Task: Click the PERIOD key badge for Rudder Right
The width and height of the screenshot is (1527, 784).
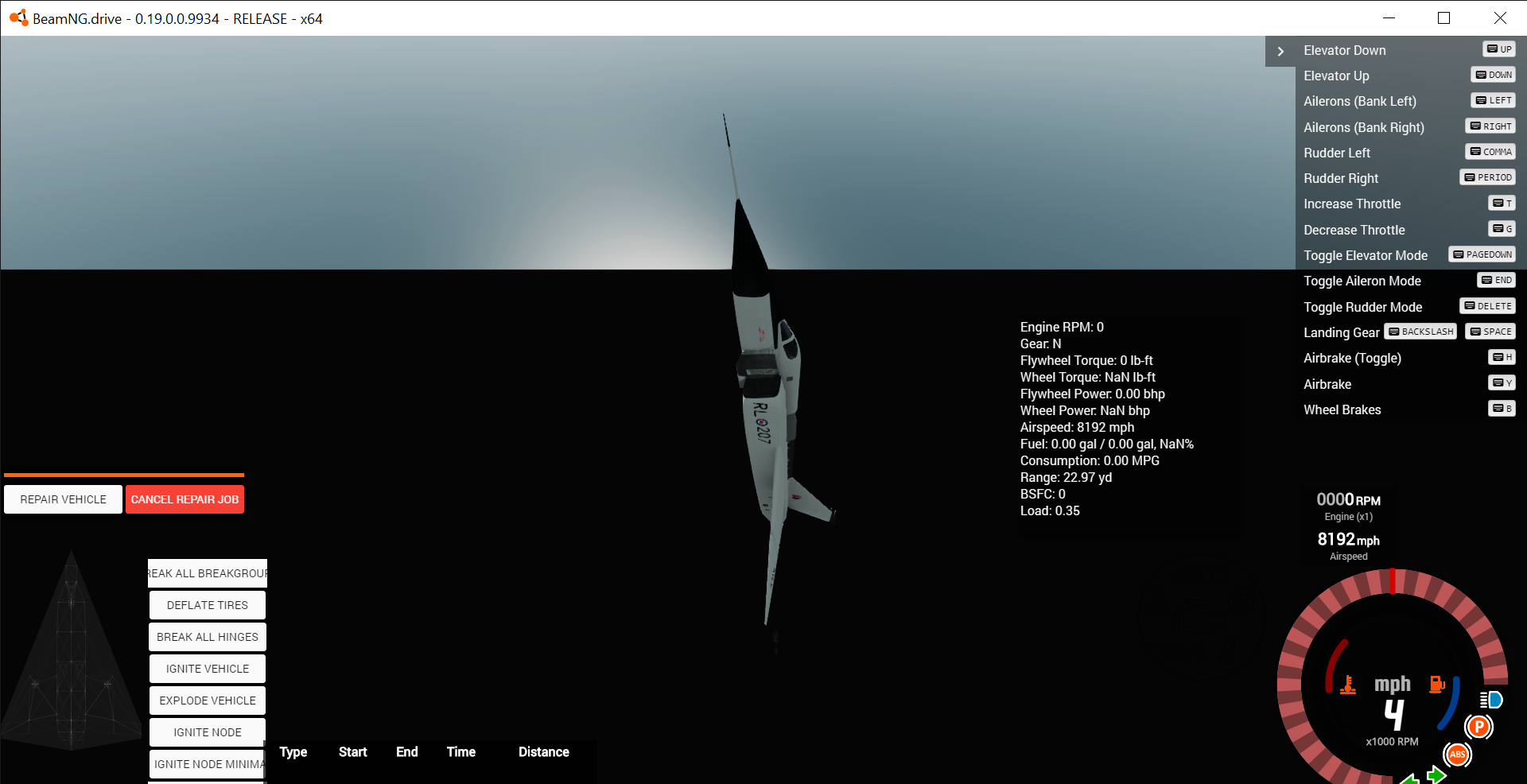Action: click(1488, 177)
